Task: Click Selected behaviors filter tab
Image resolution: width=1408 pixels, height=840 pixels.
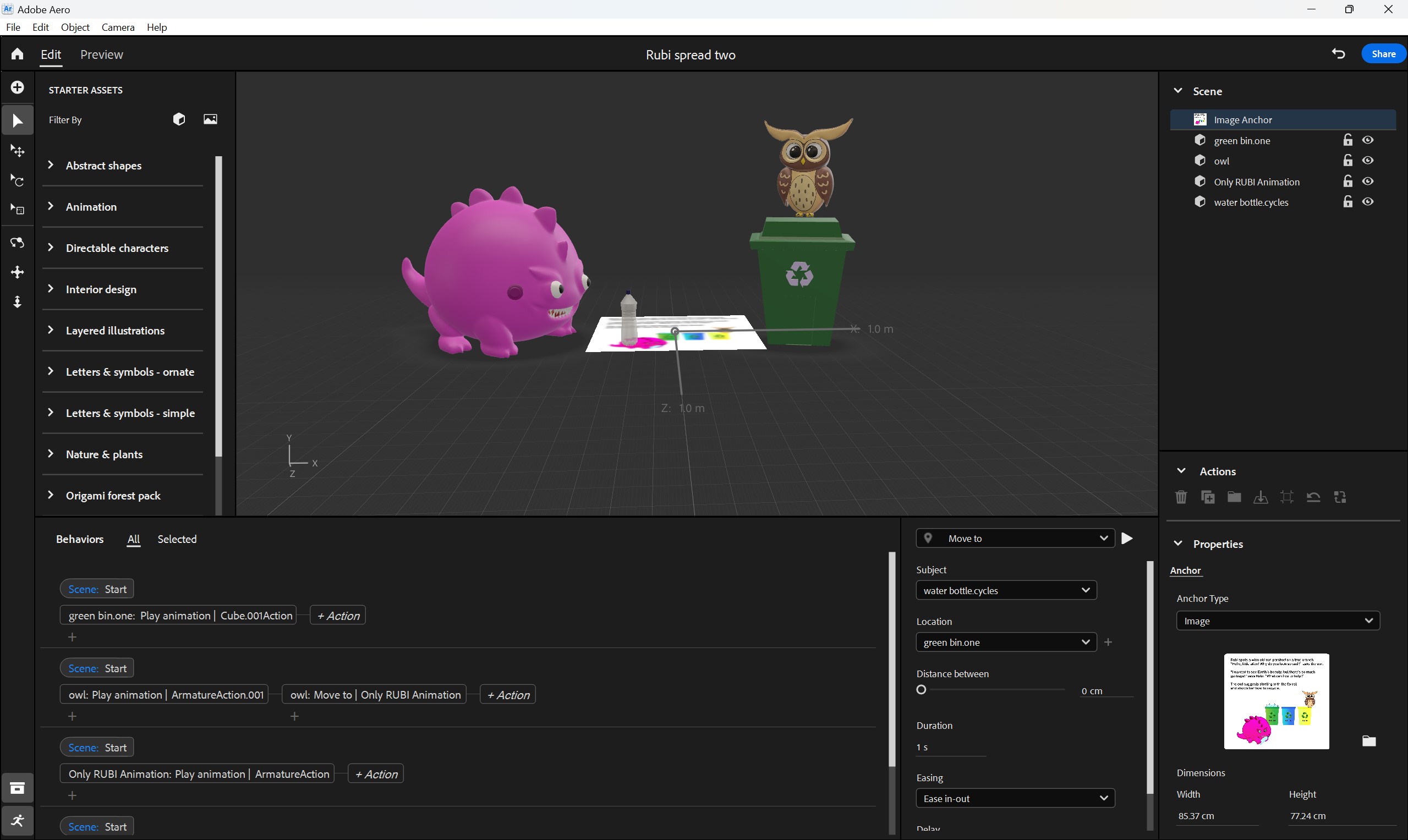Action: [177, 539]
